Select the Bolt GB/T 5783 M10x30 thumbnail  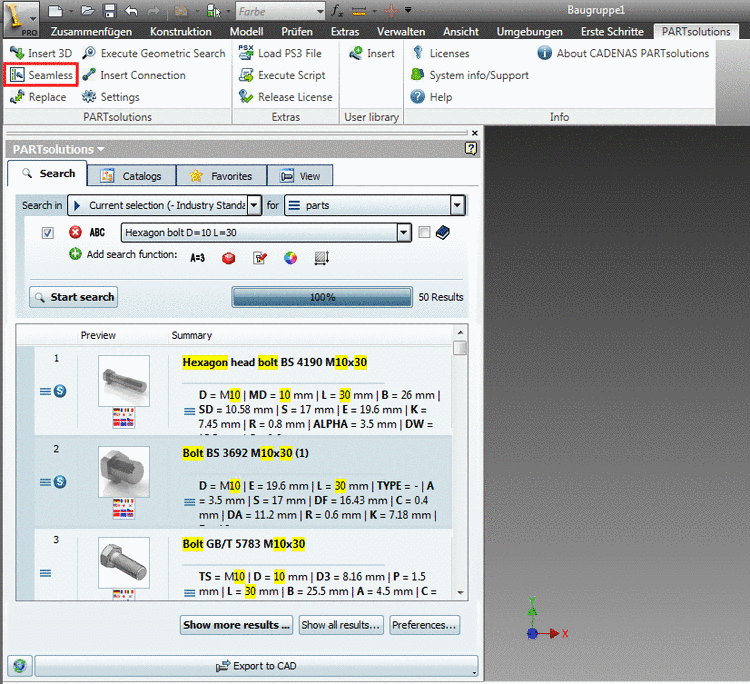[x=124, y=563]
